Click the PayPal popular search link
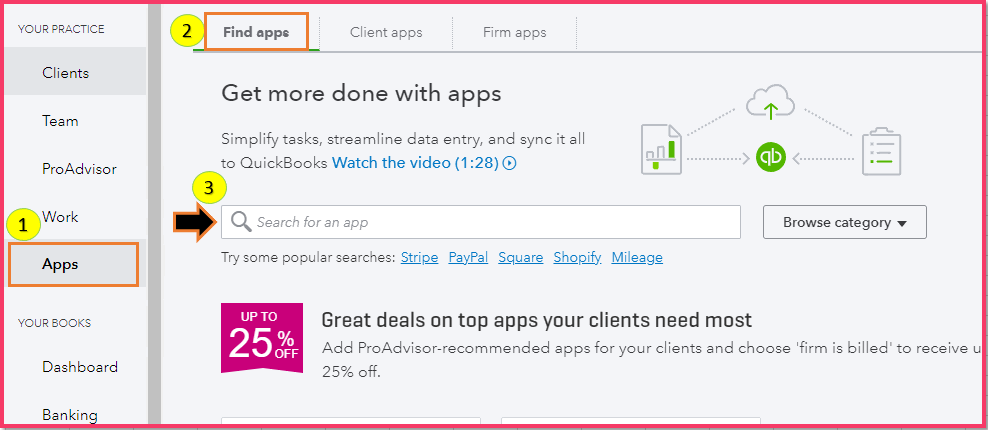This screenshot has width=988, height=430. click(468, 257)
